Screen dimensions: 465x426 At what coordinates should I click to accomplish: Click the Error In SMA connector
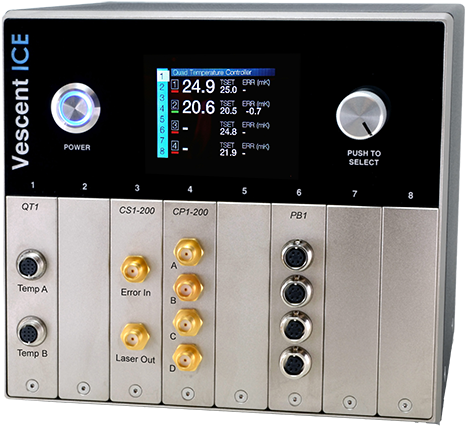tap(135, 269)
